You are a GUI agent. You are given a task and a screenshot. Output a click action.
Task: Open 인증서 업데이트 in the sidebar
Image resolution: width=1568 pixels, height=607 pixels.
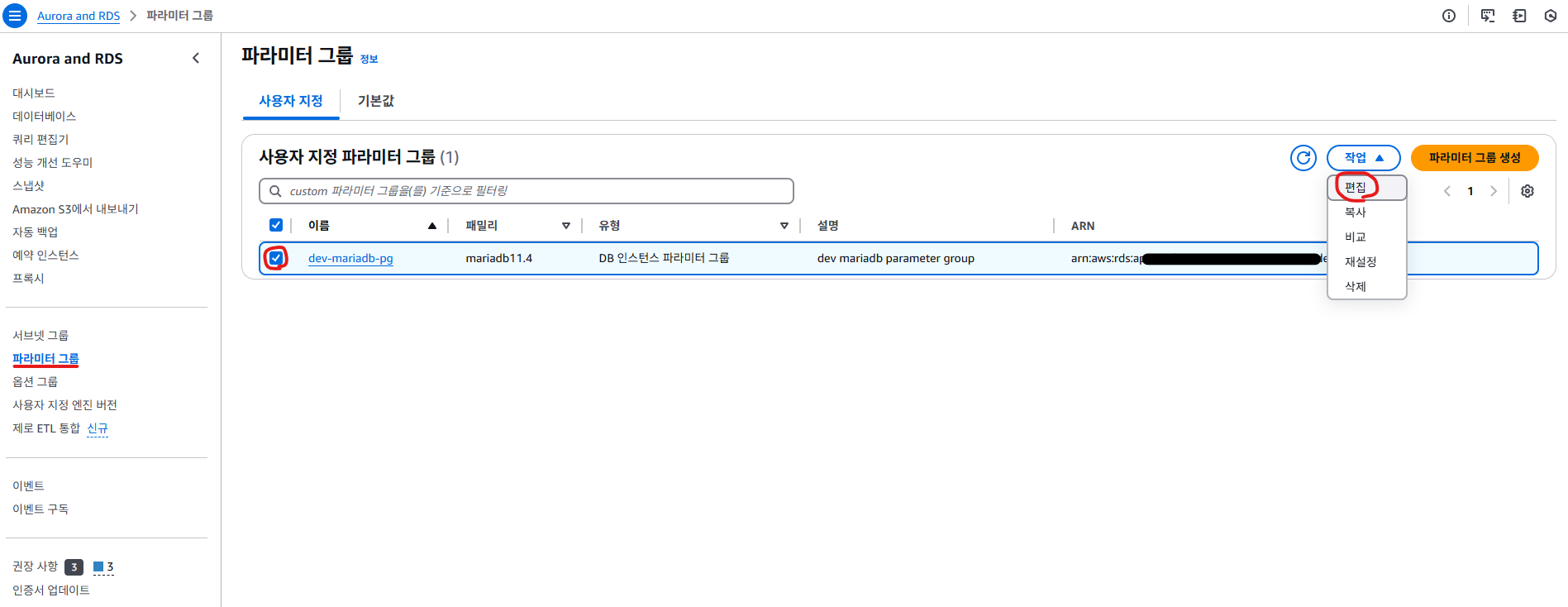click(51, 590)
